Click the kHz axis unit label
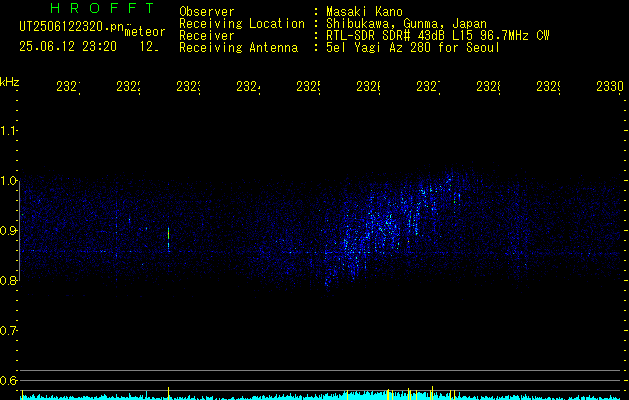629x400 pixels. (x=10, y=82)
